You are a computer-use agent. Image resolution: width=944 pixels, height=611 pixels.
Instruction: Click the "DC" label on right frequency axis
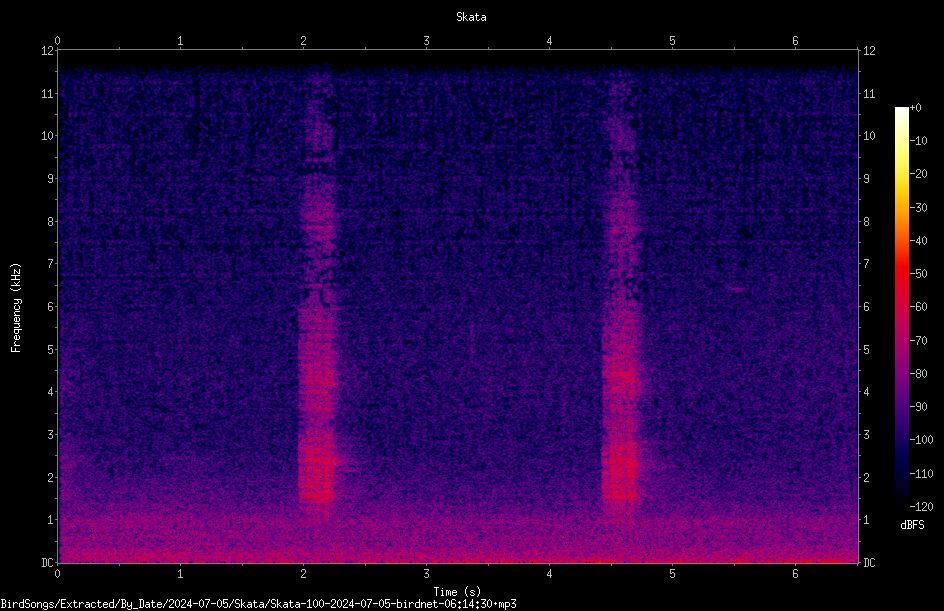(869, 562)
